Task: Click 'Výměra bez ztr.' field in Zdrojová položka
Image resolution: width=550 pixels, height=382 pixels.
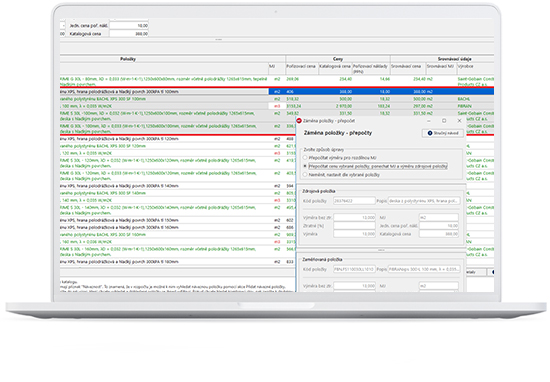Action: (x=354, y=217)
